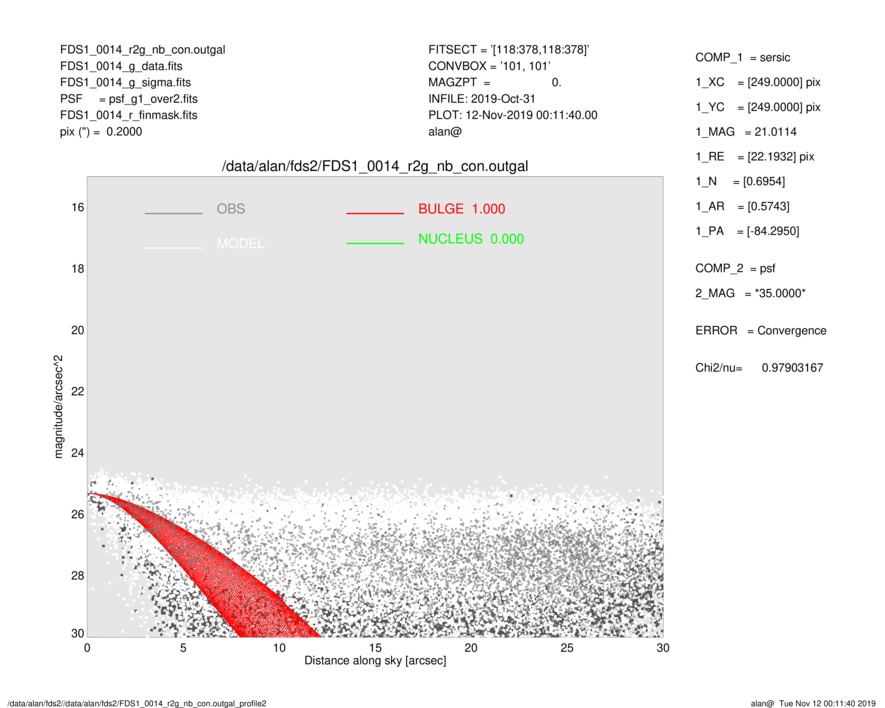885x708 pixels.
Task: Click the alan@ user label in header
Action: coord(445,132)
